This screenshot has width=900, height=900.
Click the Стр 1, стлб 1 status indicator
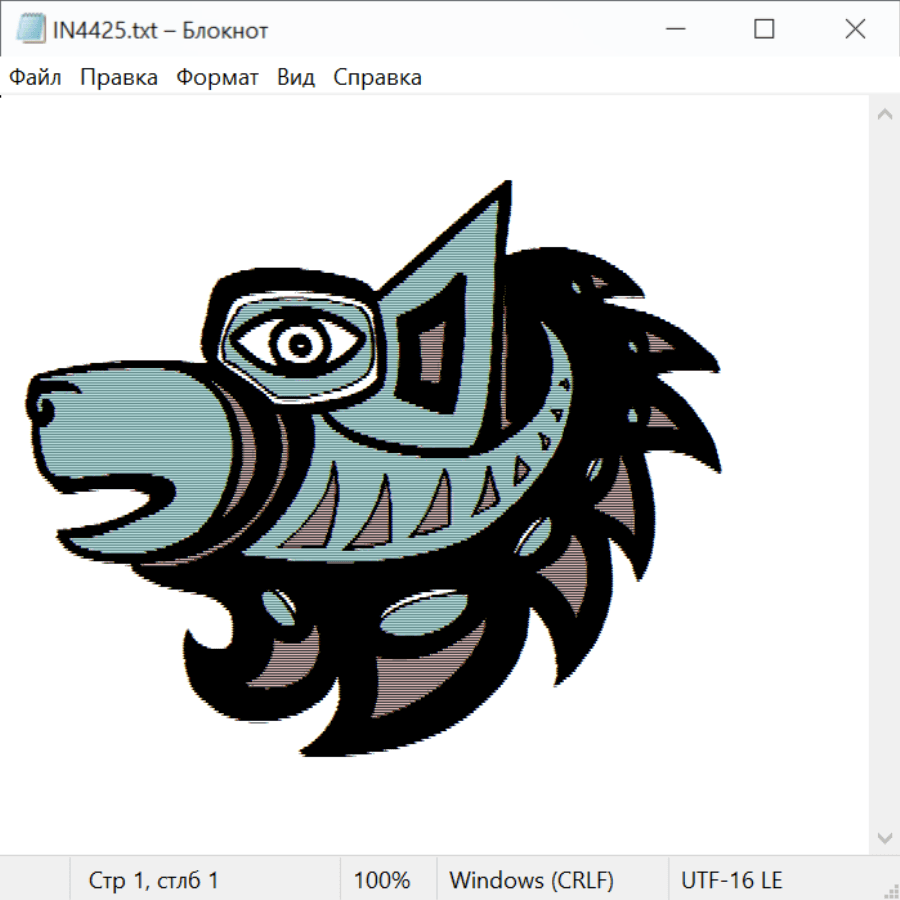point(154,880)
